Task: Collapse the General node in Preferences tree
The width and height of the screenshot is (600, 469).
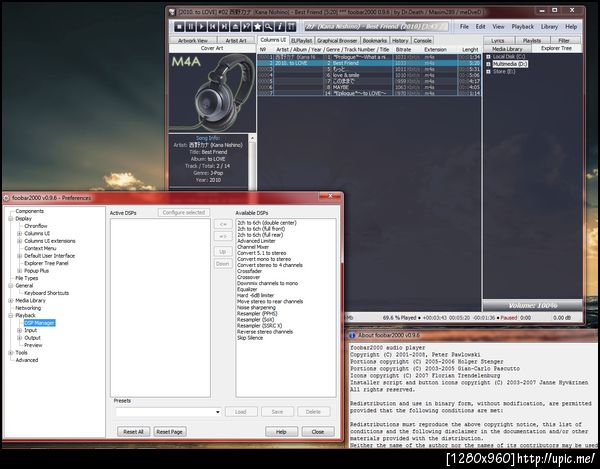Action: (x=11, y=286)
